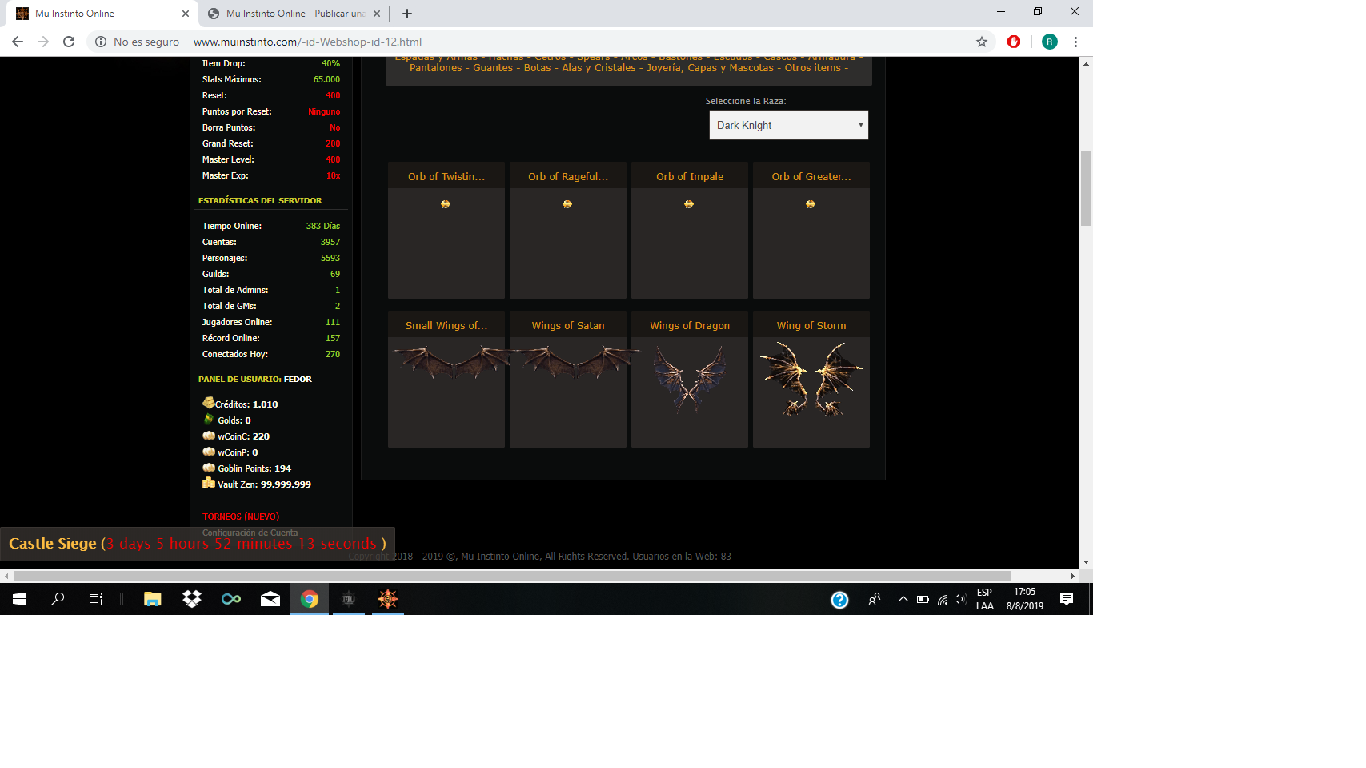
Task: Show hidden system tray icons
Action: coord(903,599)
